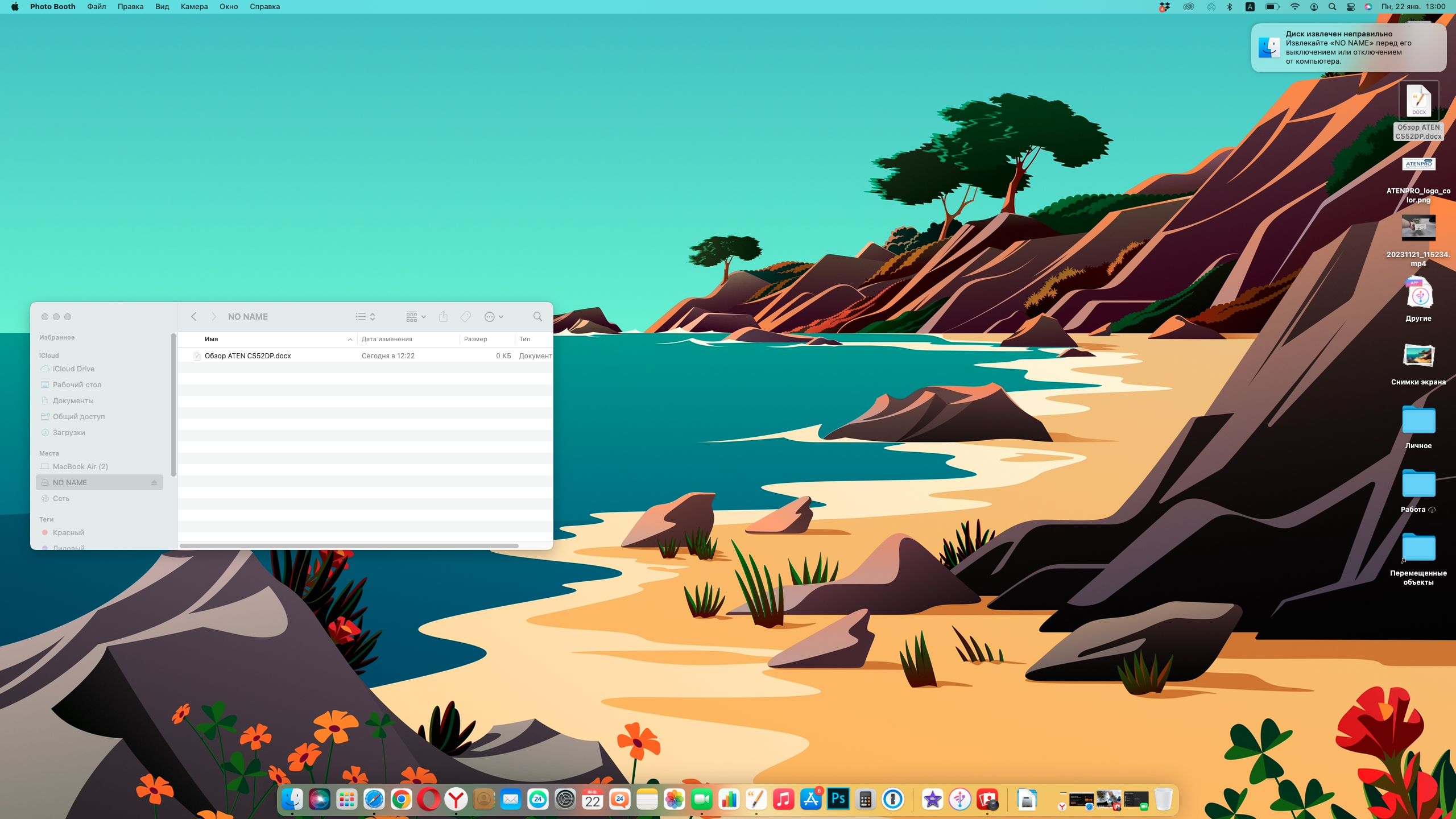Expand the group-by options dropdown
The image size is (1456, 819).
(x=416, y=317)
